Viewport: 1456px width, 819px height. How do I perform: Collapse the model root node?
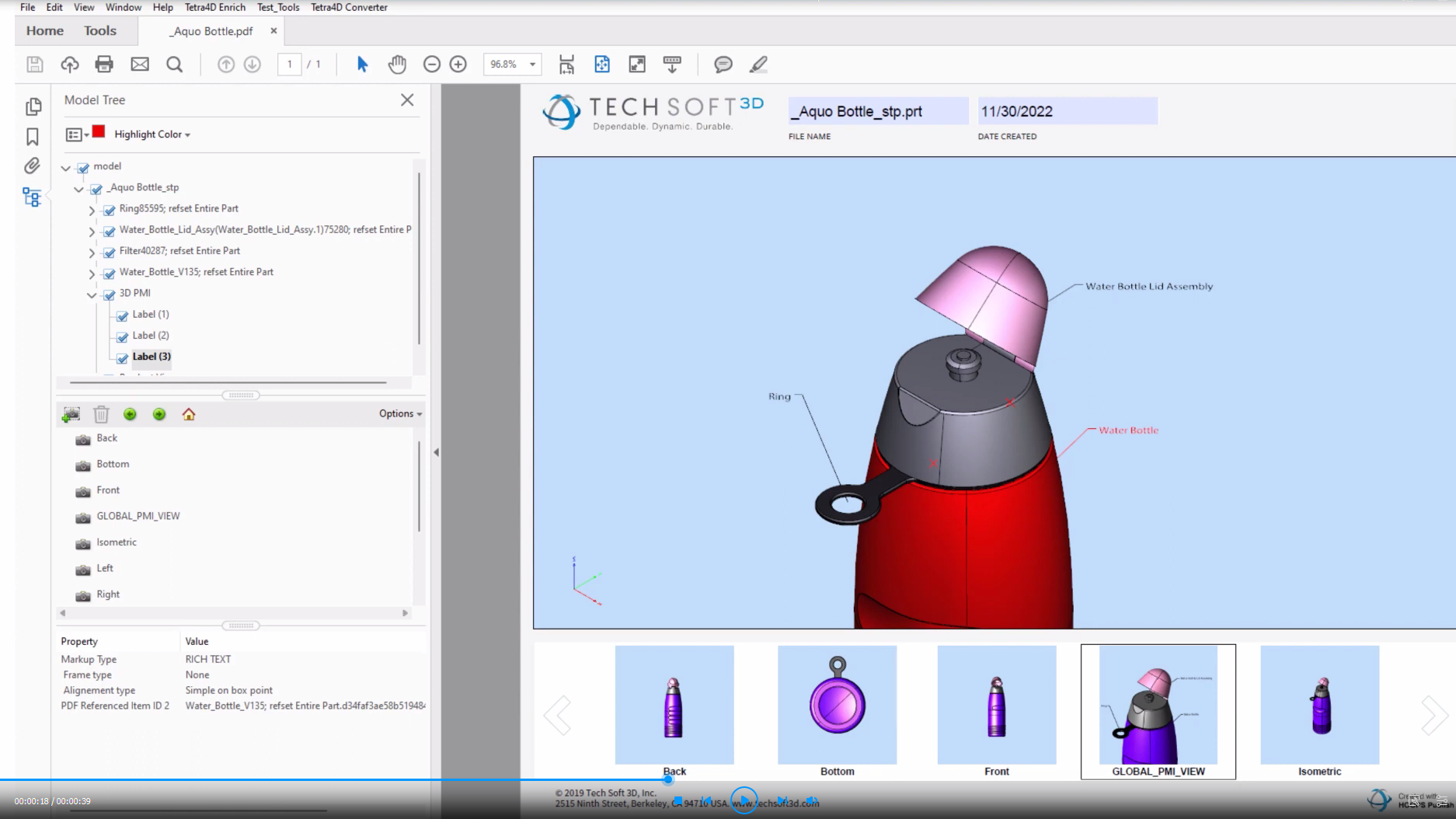[x=66, y=167]
